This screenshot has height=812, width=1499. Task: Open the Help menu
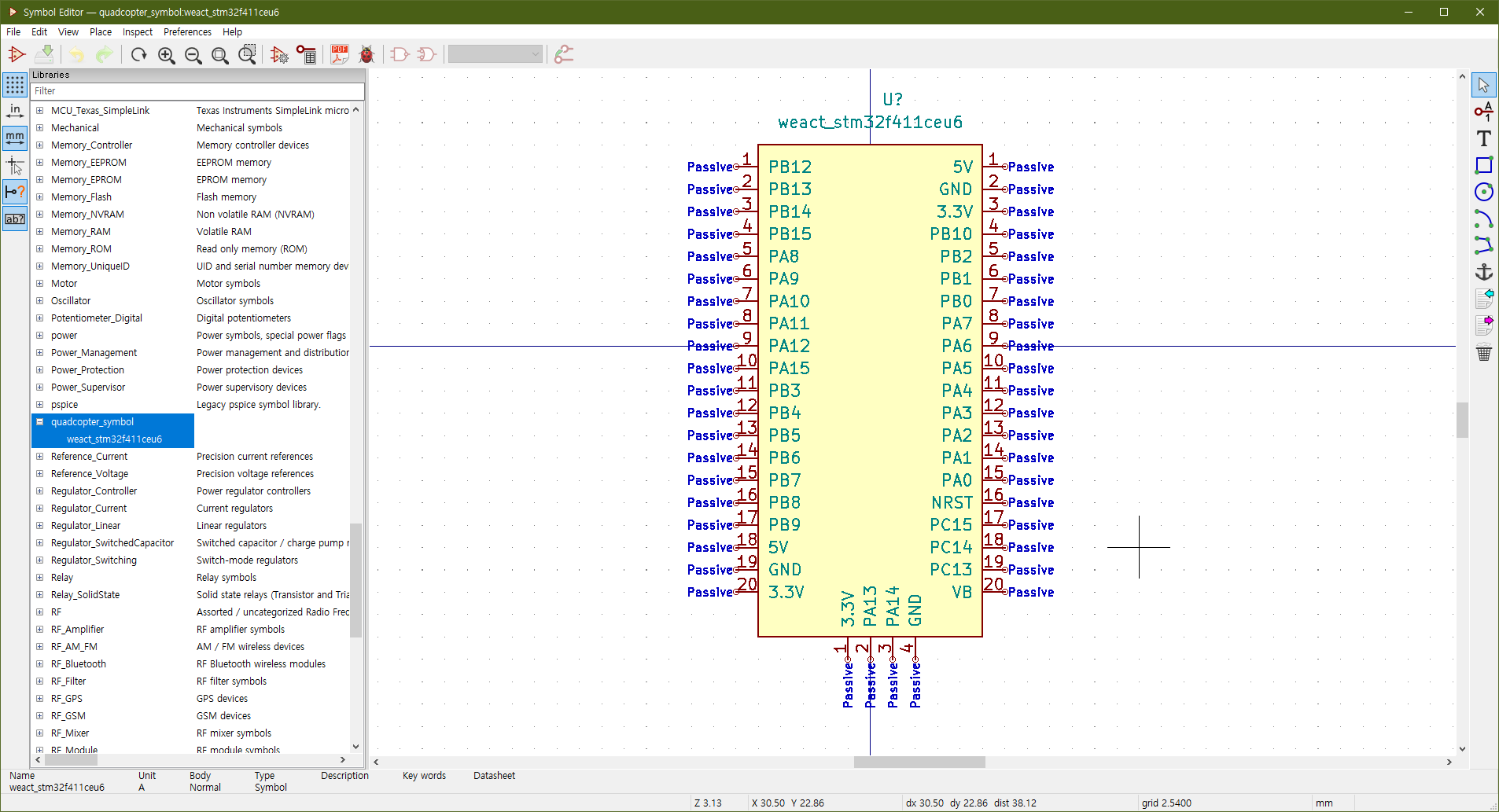232,32
